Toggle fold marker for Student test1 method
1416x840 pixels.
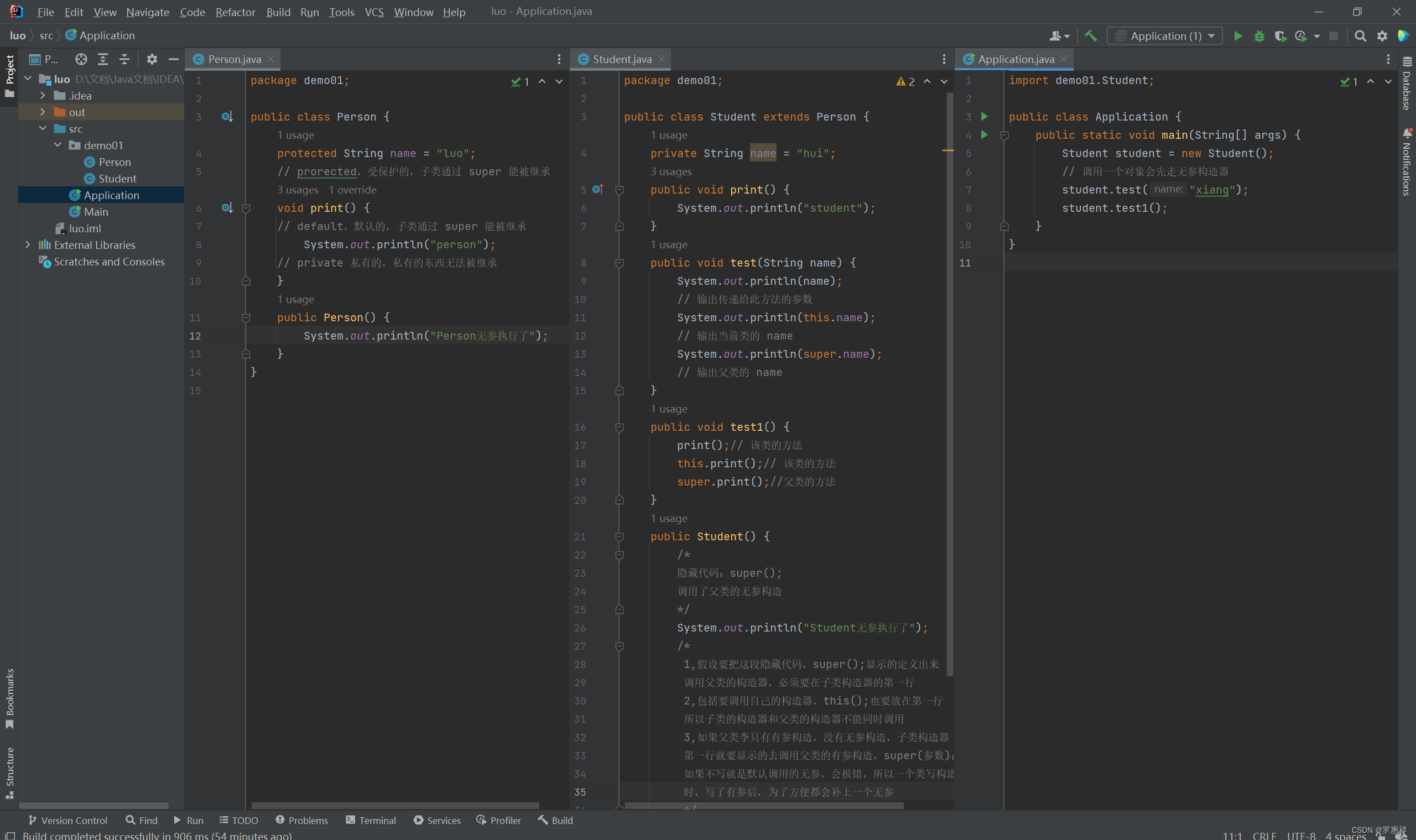pos(619,427)
